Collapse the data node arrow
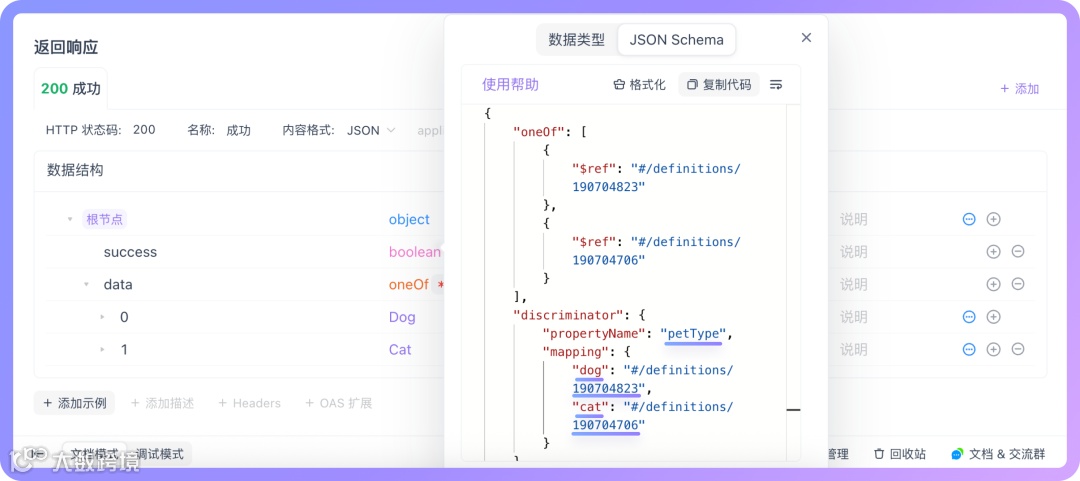1080x481 pixels. click(x=86, y=285)
